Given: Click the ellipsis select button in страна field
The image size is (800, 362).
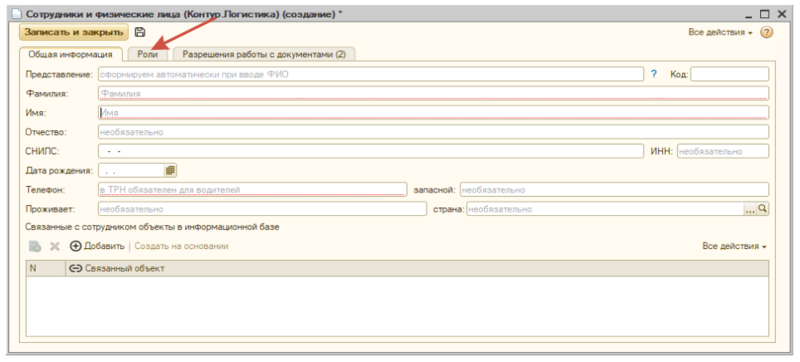Looking at the screenshot, I should pos(751,209).
